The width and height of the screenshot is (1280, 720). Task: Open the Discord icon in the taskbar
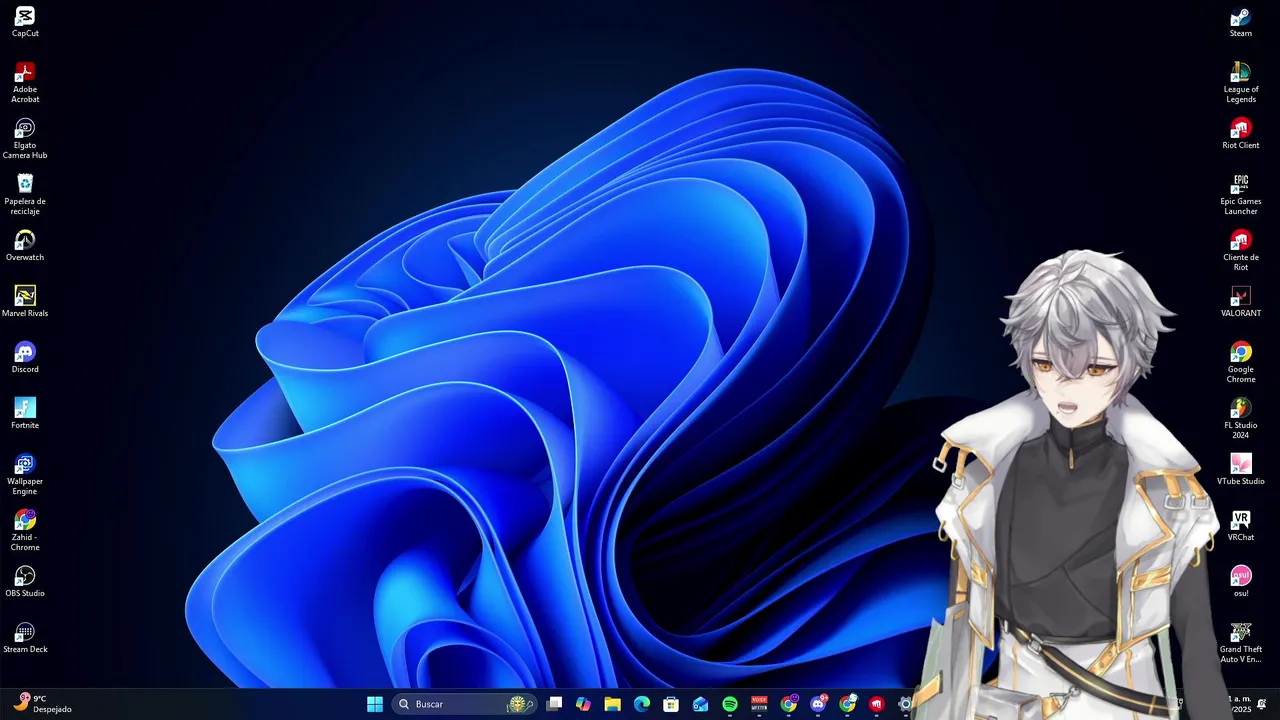coord(818,704)
